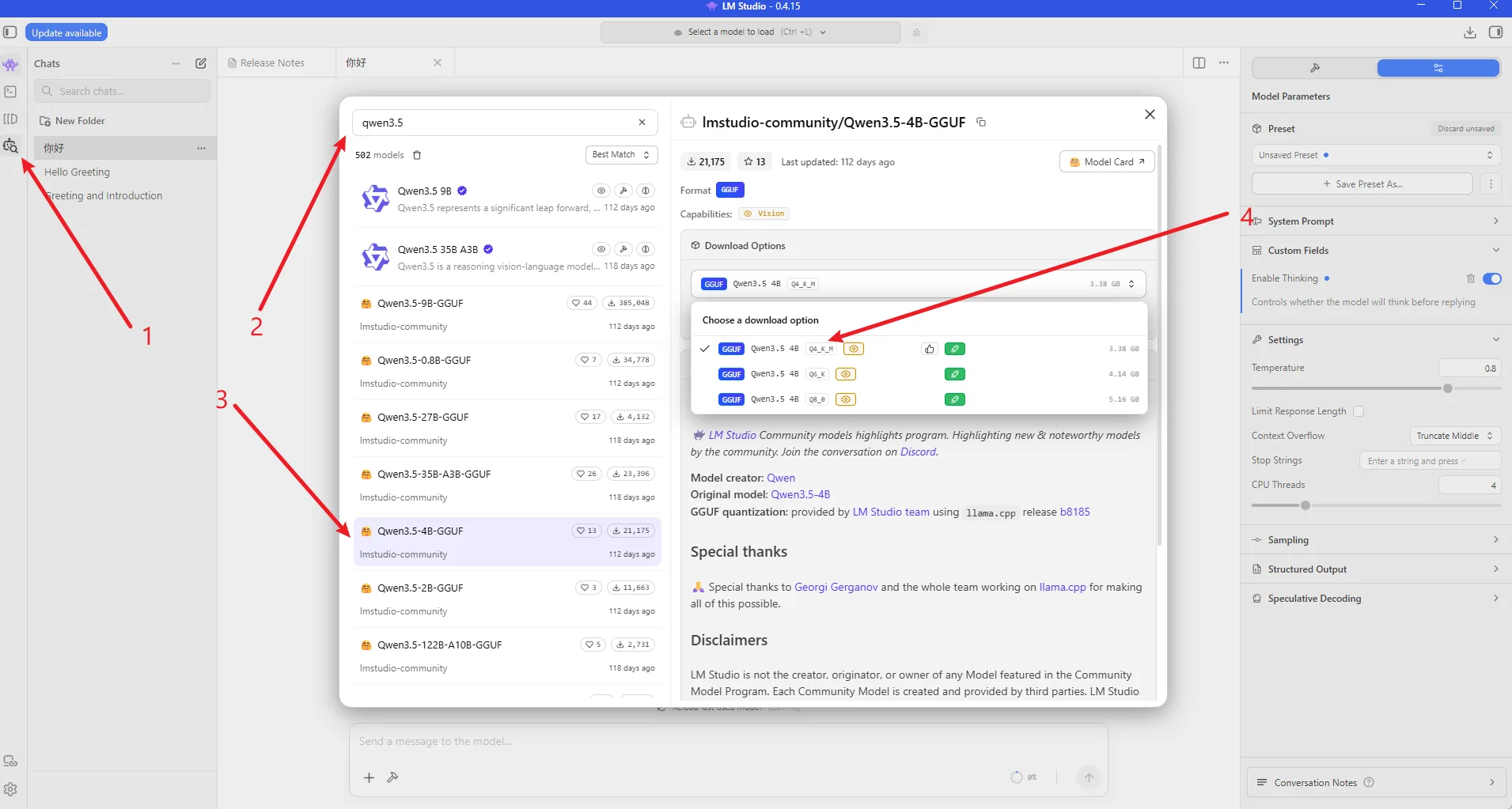Open the help icon beside Conversation Notes
The height and width of the screenshot is (809, 1512).
1369,782
